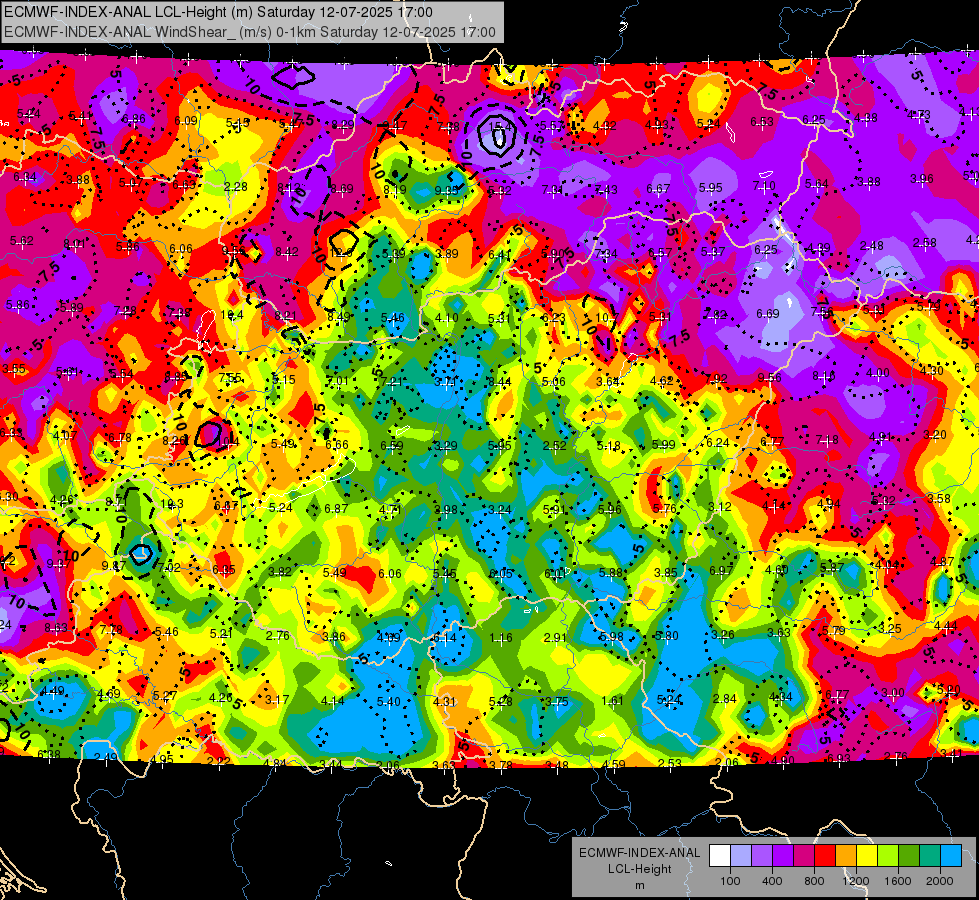Click the white swatch in the legend

tap(720, 856)
